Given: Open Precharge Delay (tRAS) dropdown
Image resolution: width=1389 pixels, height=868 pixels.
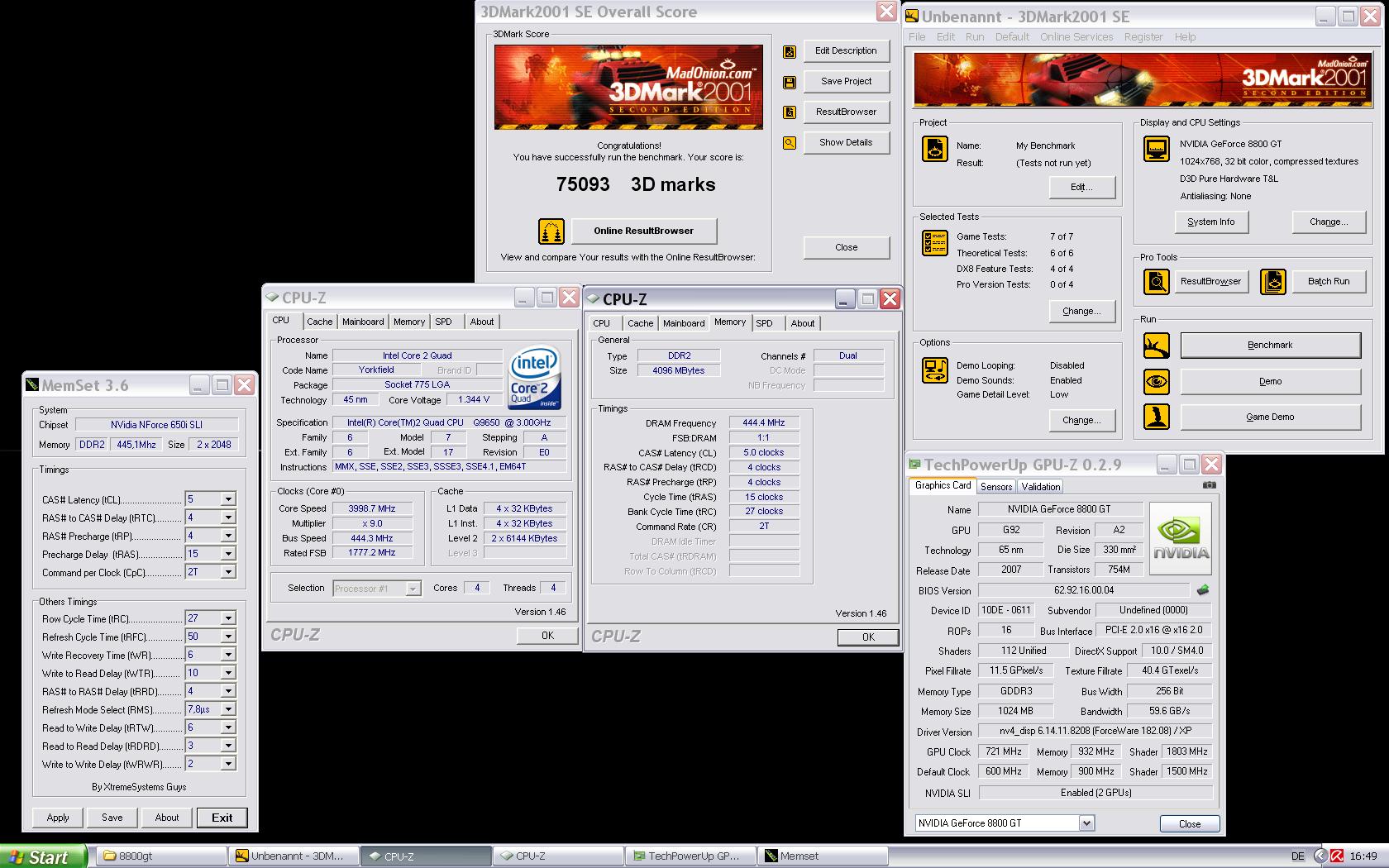Looking at the screenshot, I should pos(228,554).
